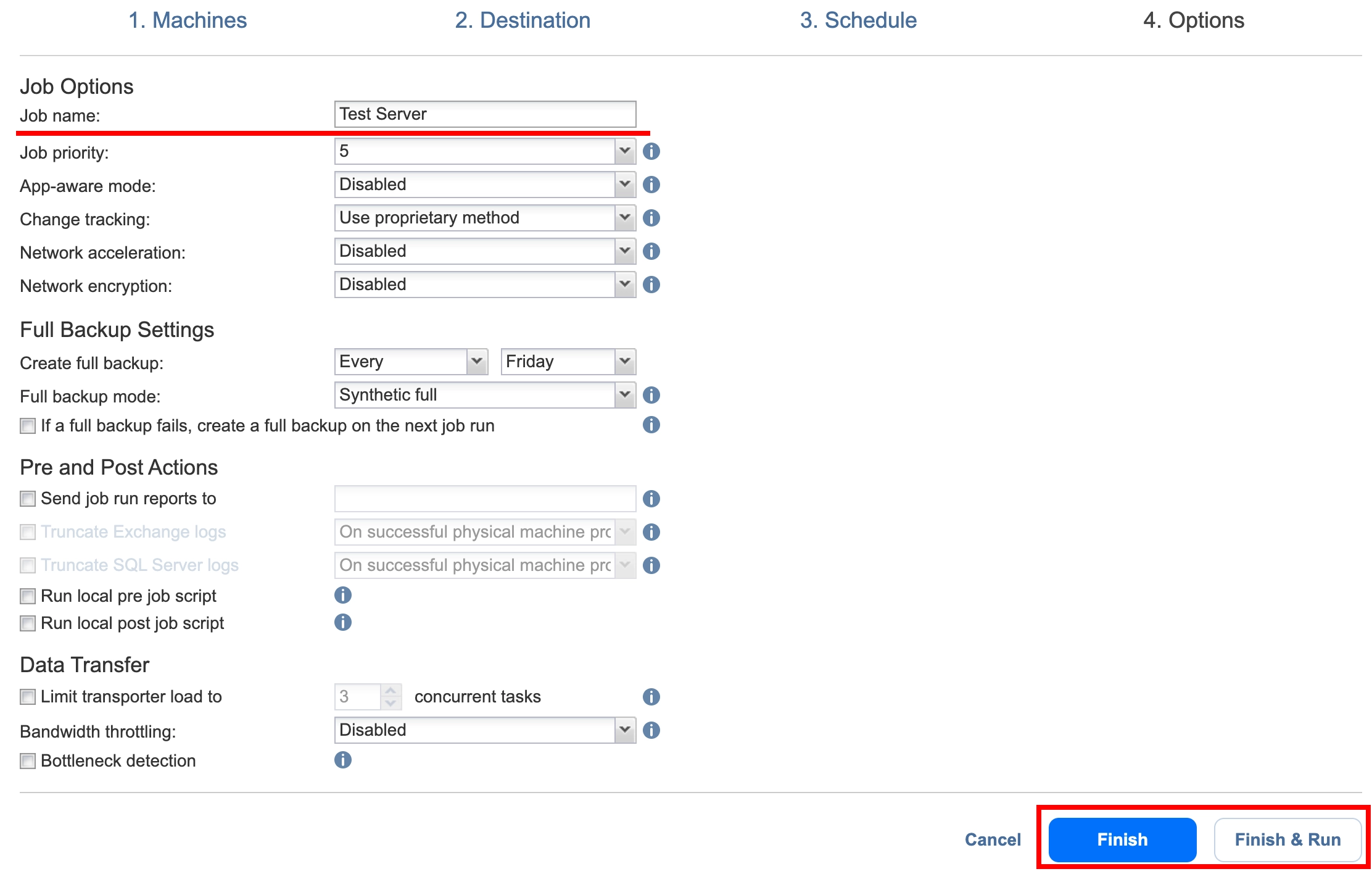The height and width of the screenshot is (874, 1372).
Task: Toggle Send job run reports to checkbox
Action: pyautogui.click(x=27, y=498)
